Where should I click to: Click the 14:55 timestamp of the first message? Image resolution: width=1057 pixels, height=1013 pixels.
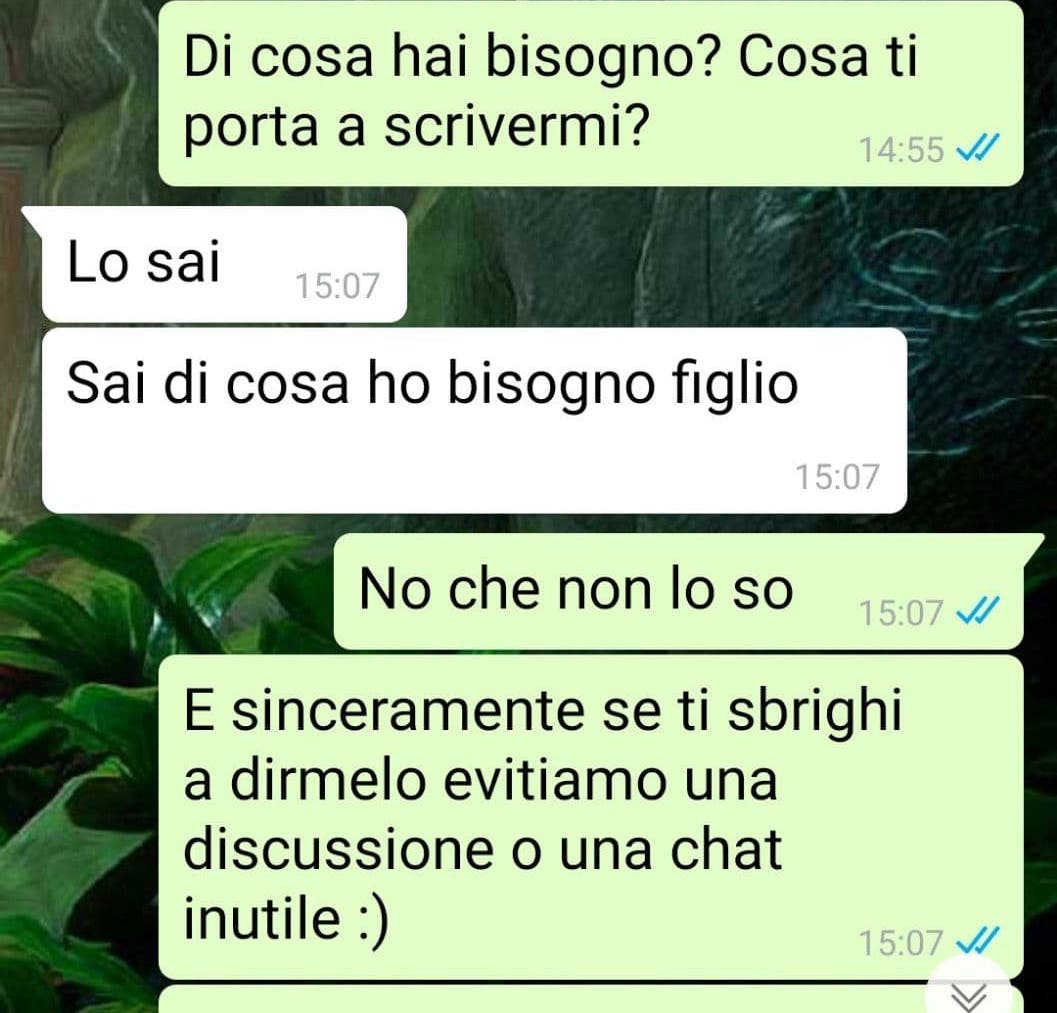tap(901, 149)
